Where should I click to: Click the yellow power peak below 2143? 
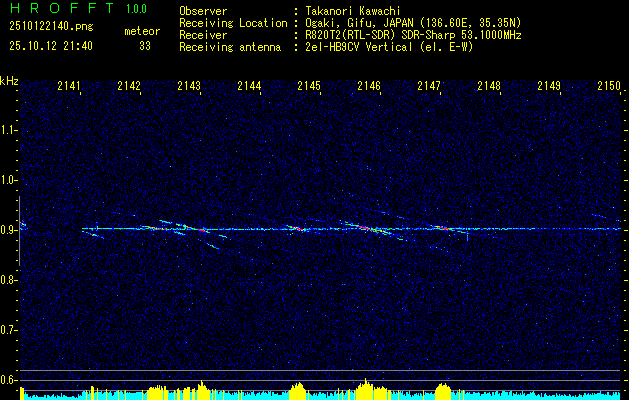(x=202, y=389)
